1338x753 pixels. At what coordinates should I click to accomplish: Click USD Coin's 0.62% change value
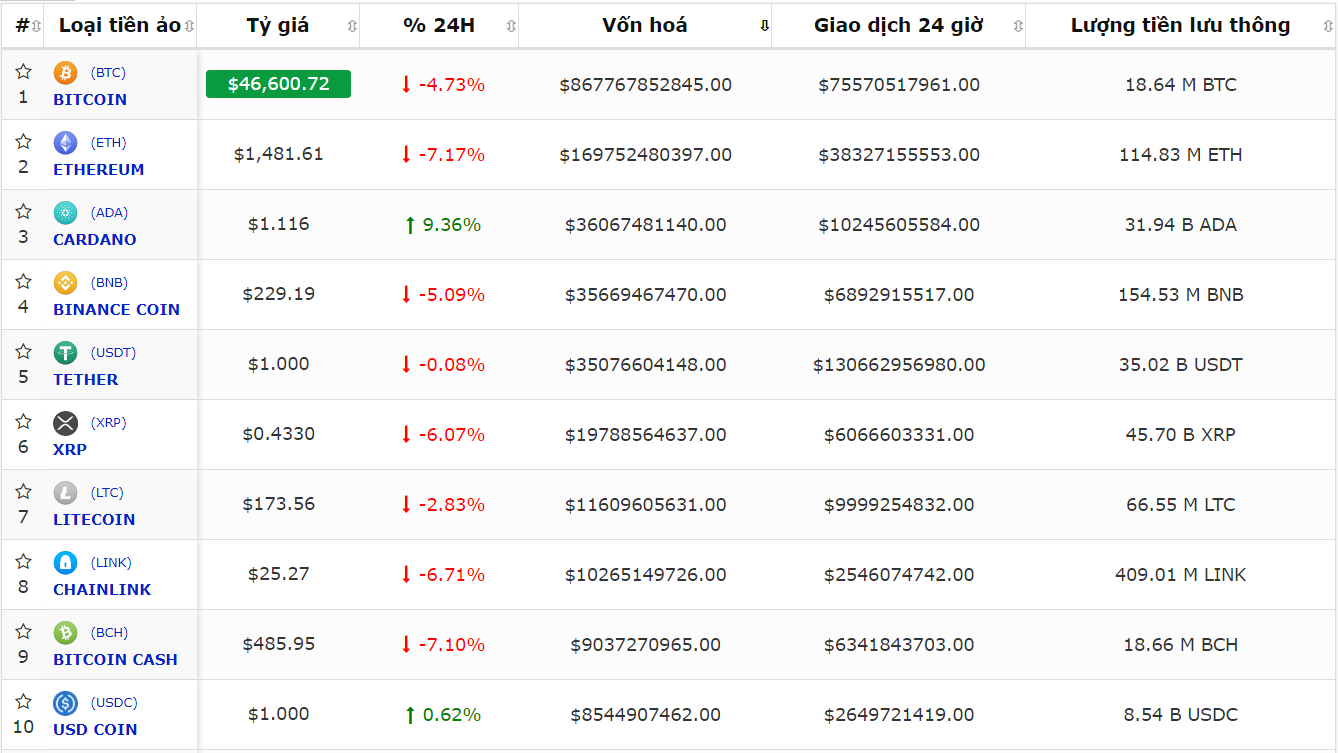coord(452,715)
